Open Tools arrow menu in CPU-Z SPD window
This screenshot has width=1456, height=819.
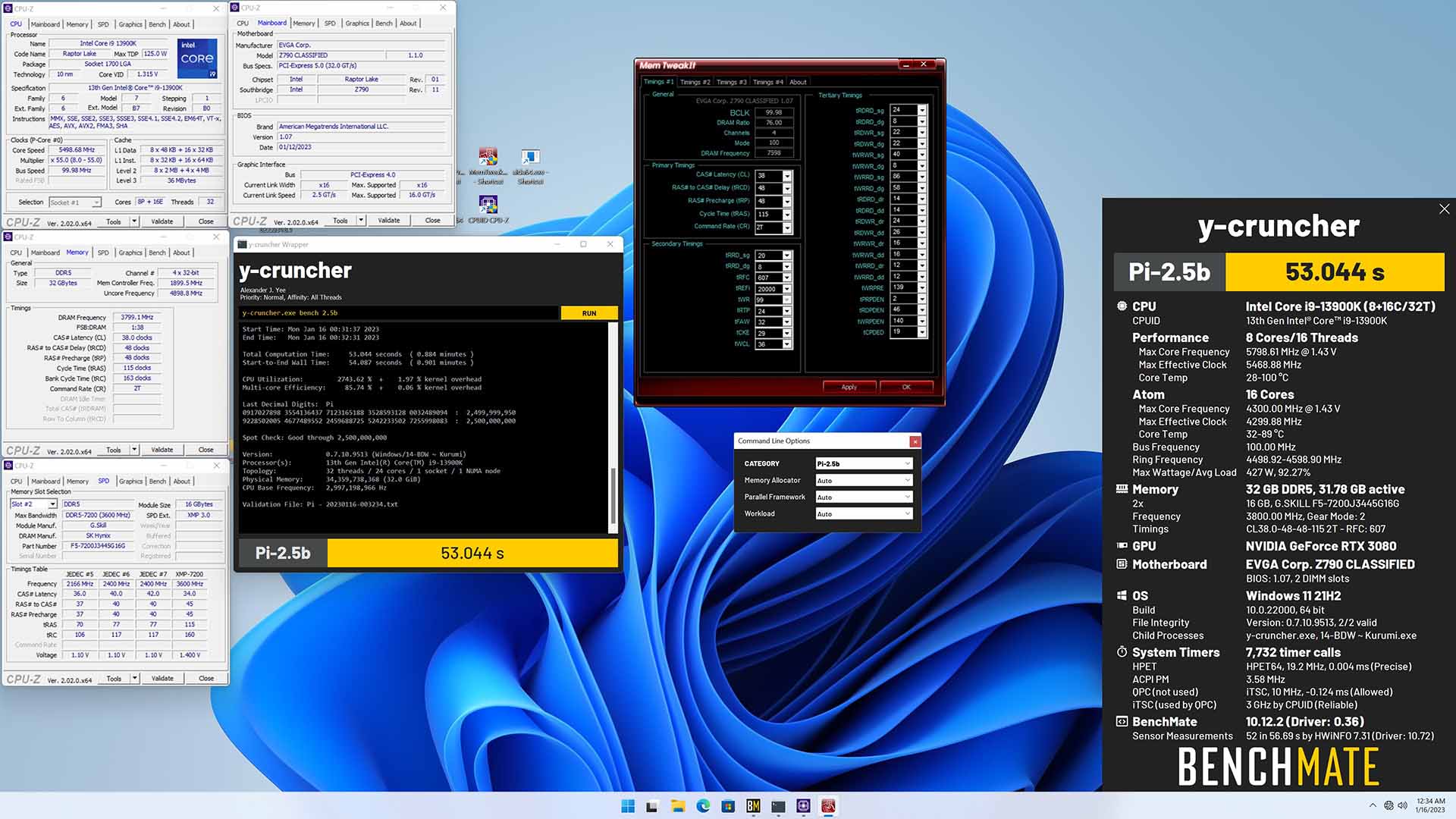pyautogui.click(x=134, y=679)
